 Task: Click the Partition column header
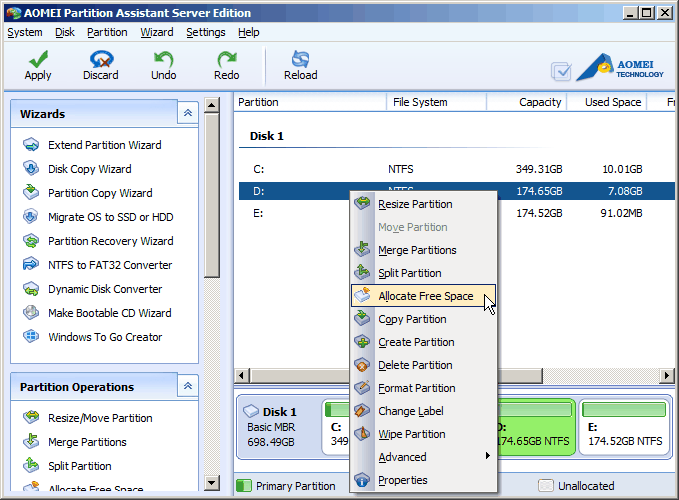pos(310,102)
